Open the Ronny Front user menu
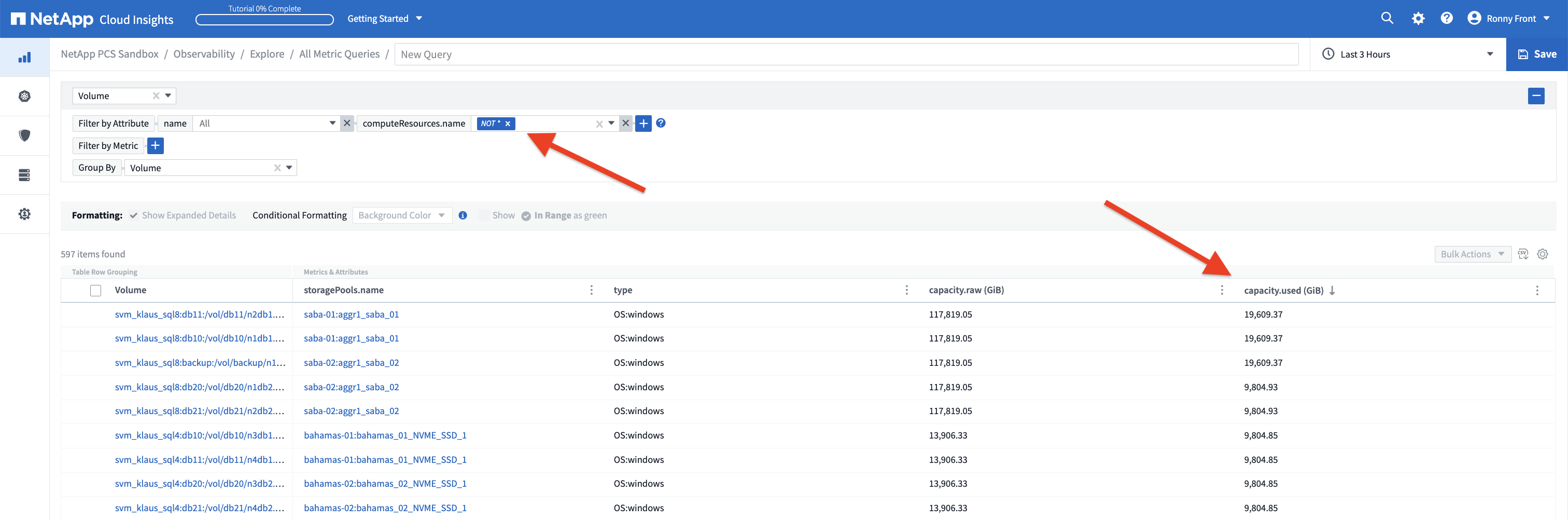This screenshot has height=520, width=1568. coord(1508,18)
